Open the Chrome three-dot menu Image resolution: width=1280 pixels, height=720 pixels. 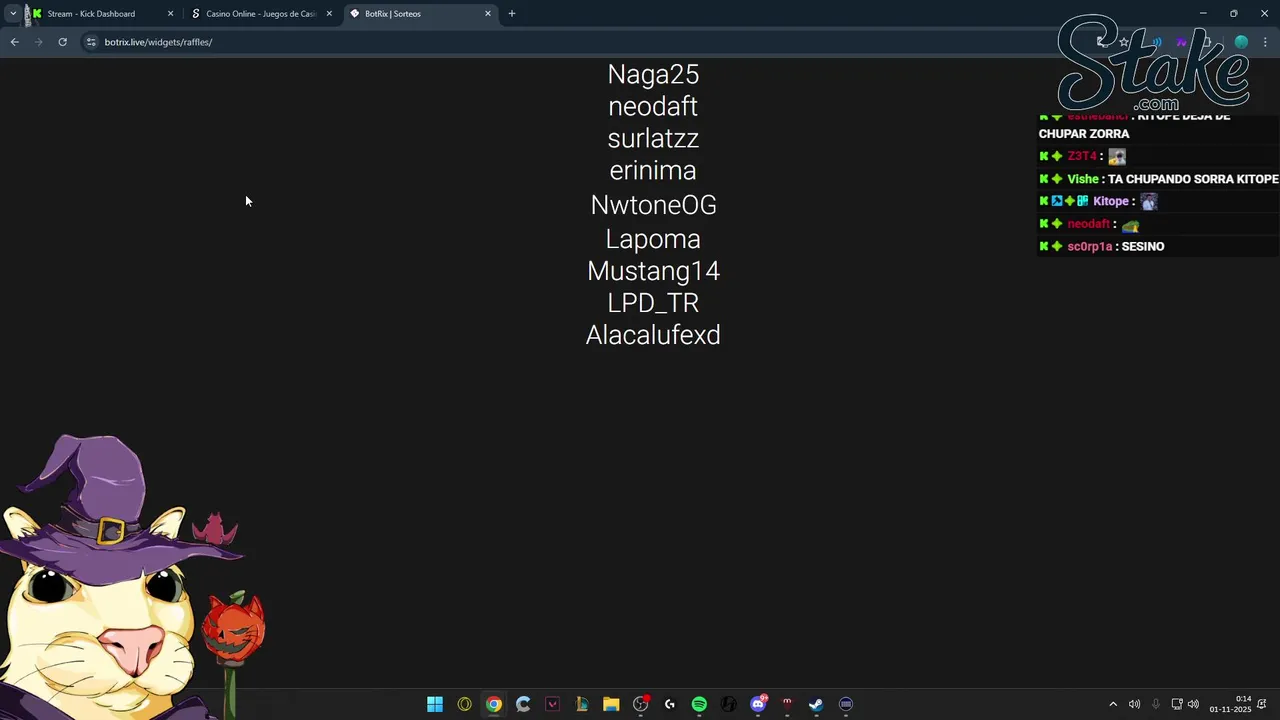pos(1265,42)
